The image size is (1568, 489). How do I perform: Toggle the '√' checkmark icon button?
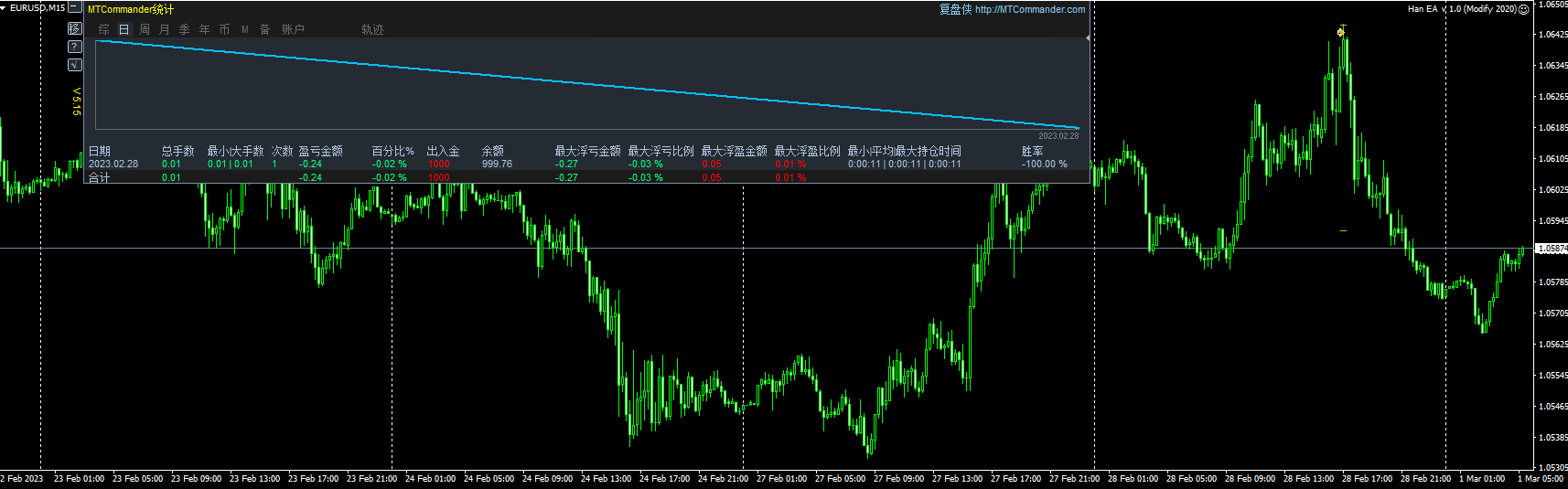coord(75,65)
